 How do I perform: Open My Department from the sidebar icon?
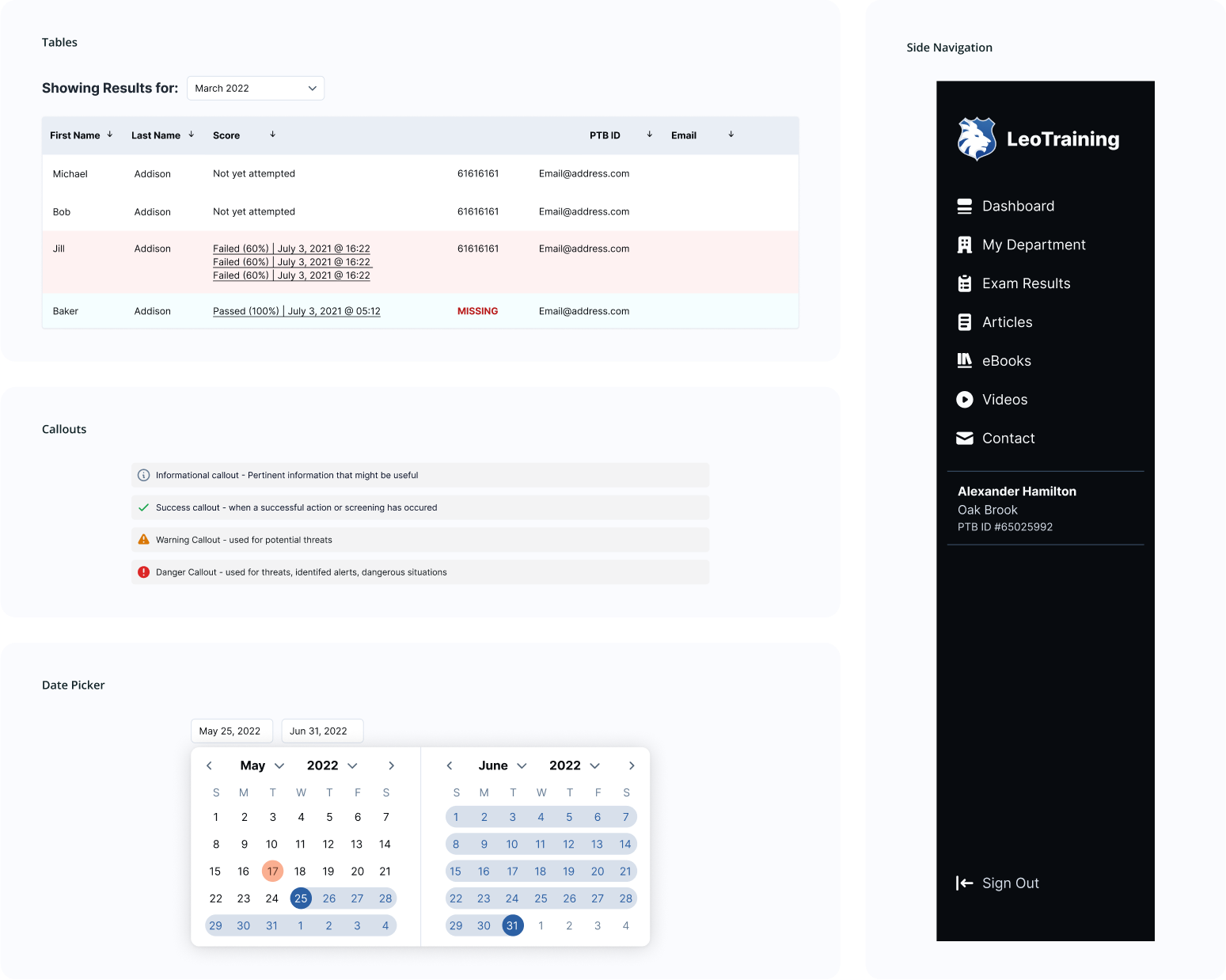pyautogui.click(x=964, y=244)
